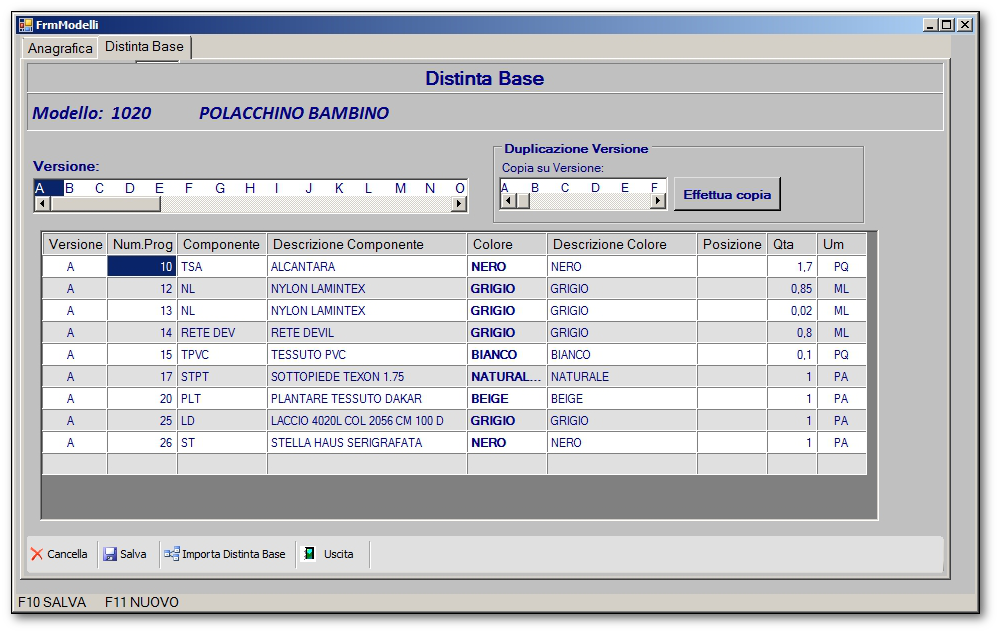Screen dimensions: 999x633
Task: Click the Importa Distinta Base icon
Action: [171, 554]
